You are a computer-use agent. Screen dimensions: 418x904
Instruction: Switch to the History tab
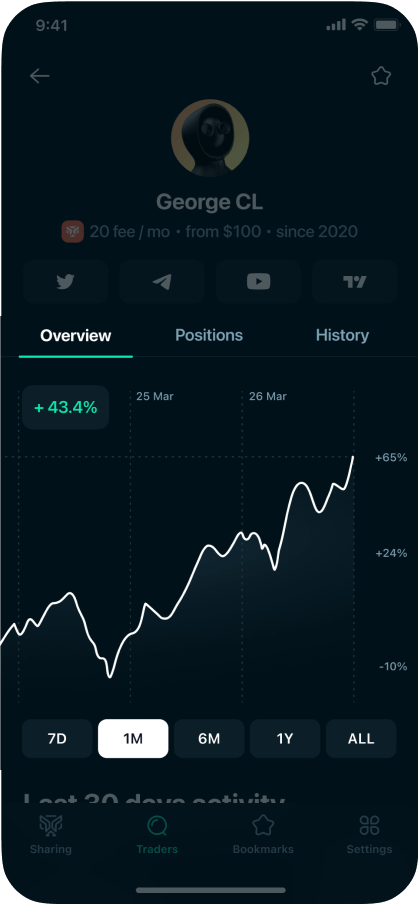342,336
